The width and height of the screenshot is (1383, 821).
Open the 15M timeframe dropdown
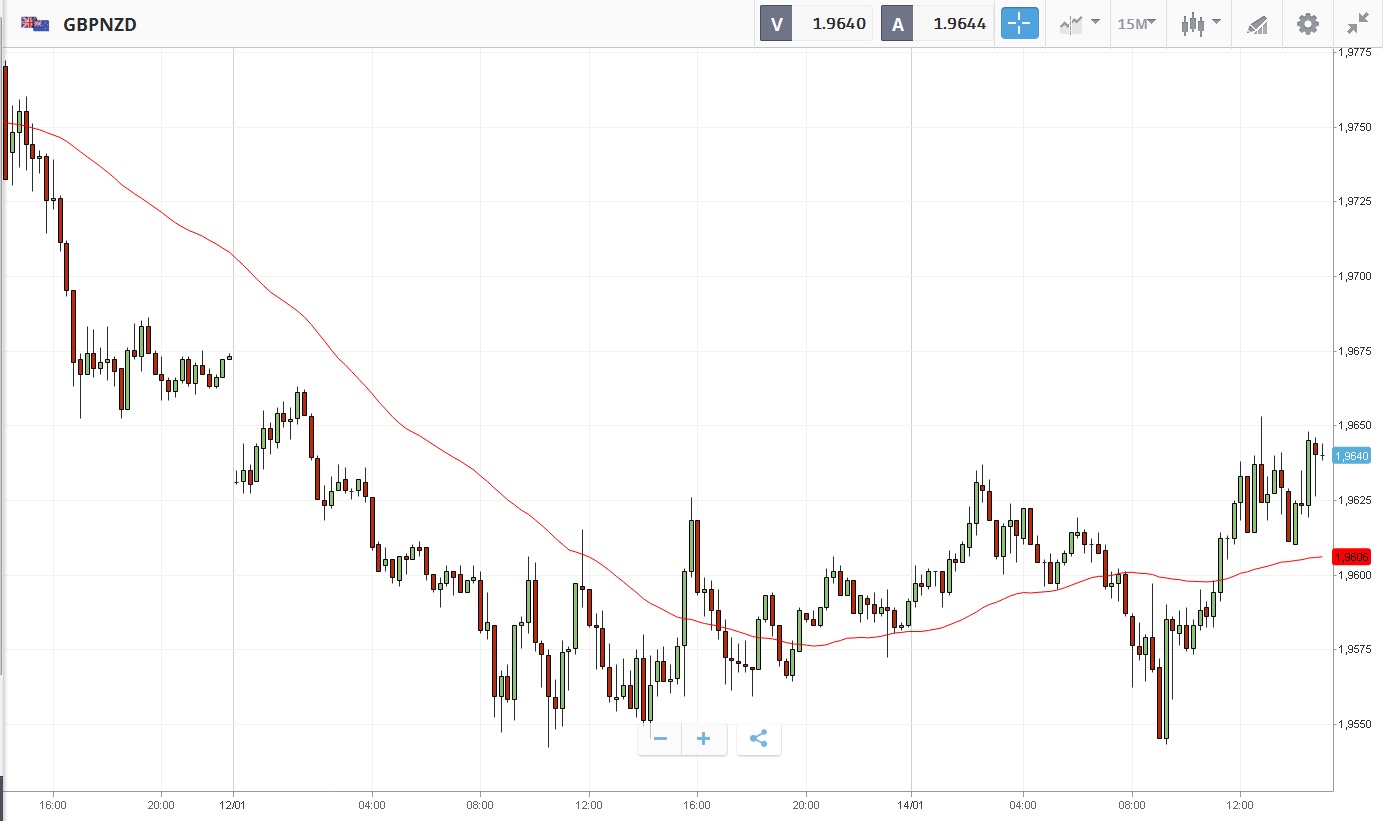click(1137, 24)
